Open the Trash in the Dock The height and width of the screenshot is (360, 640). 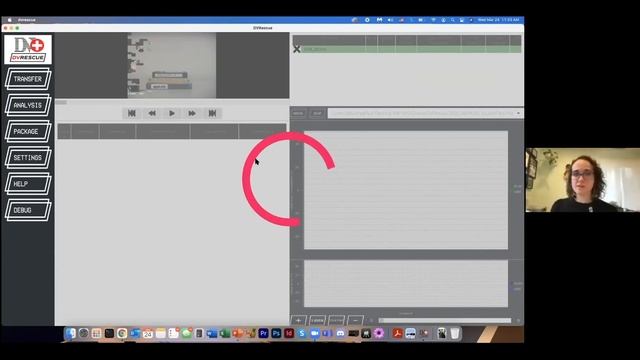[455, 333]
